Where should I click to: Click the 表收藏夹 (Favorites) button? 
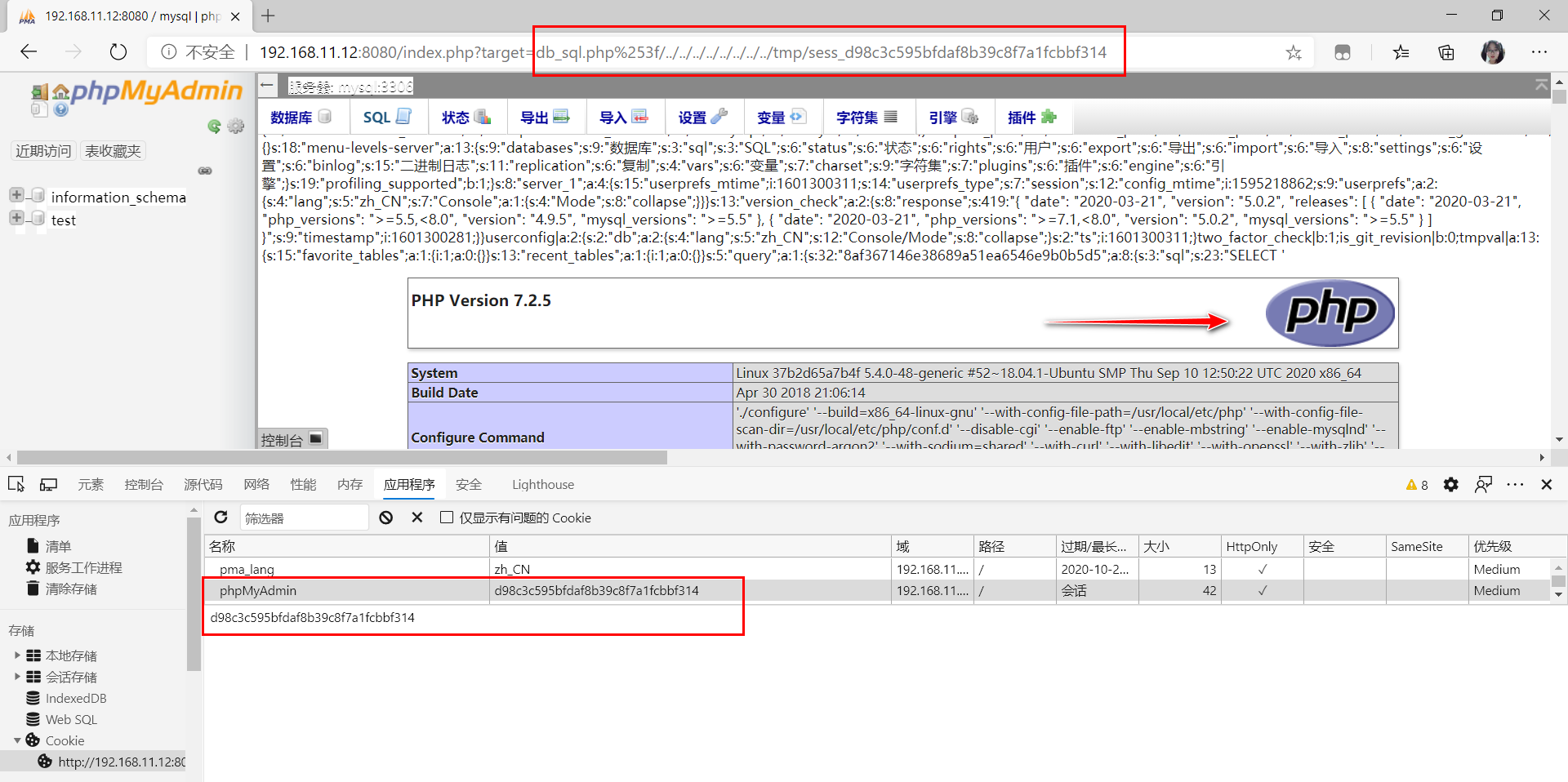click(113, 151)
